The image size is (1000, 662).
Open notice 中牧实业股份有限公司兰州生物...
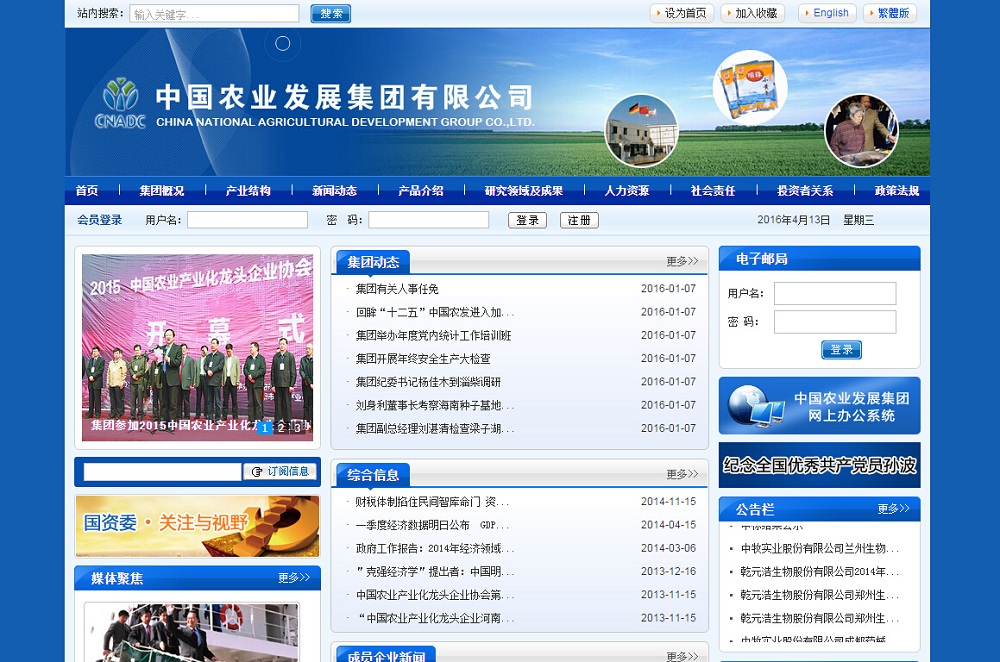tap(820, 548)
